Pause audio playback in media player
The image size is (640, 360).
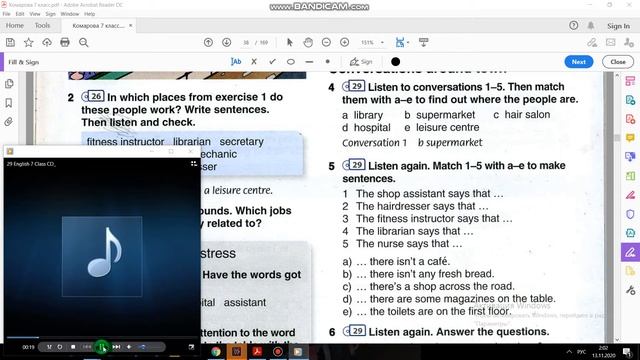102,347
